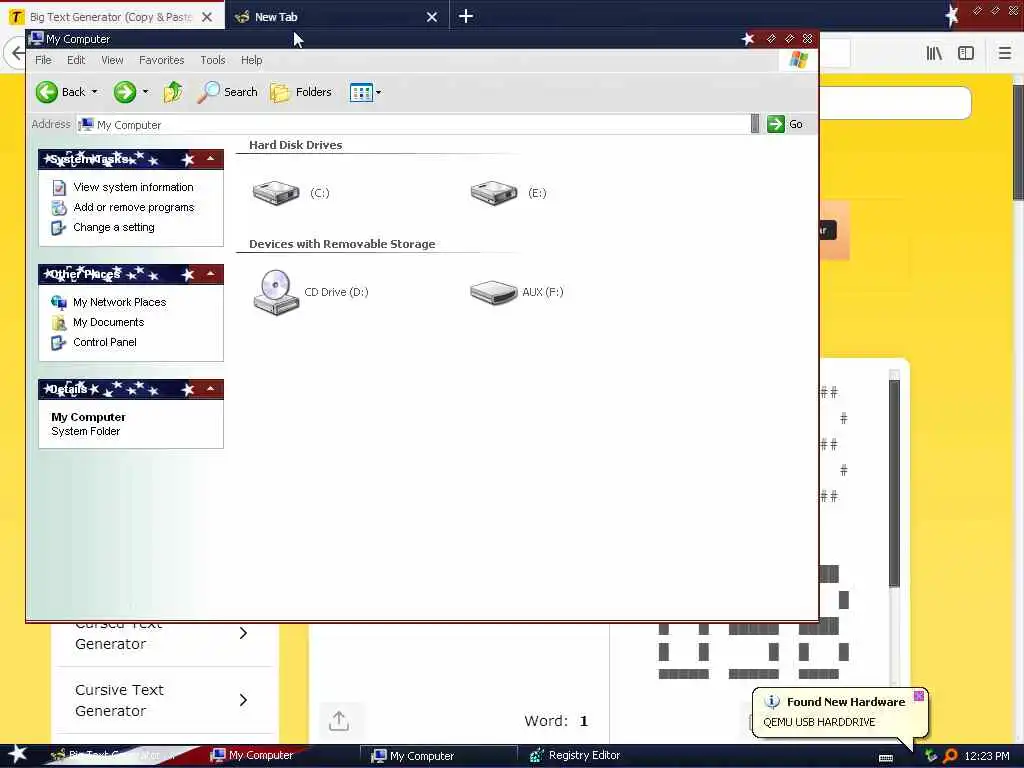Screen dimensions: 1024x768
Task: Open the Favorites menu
Action: click(x=161, y=60)
